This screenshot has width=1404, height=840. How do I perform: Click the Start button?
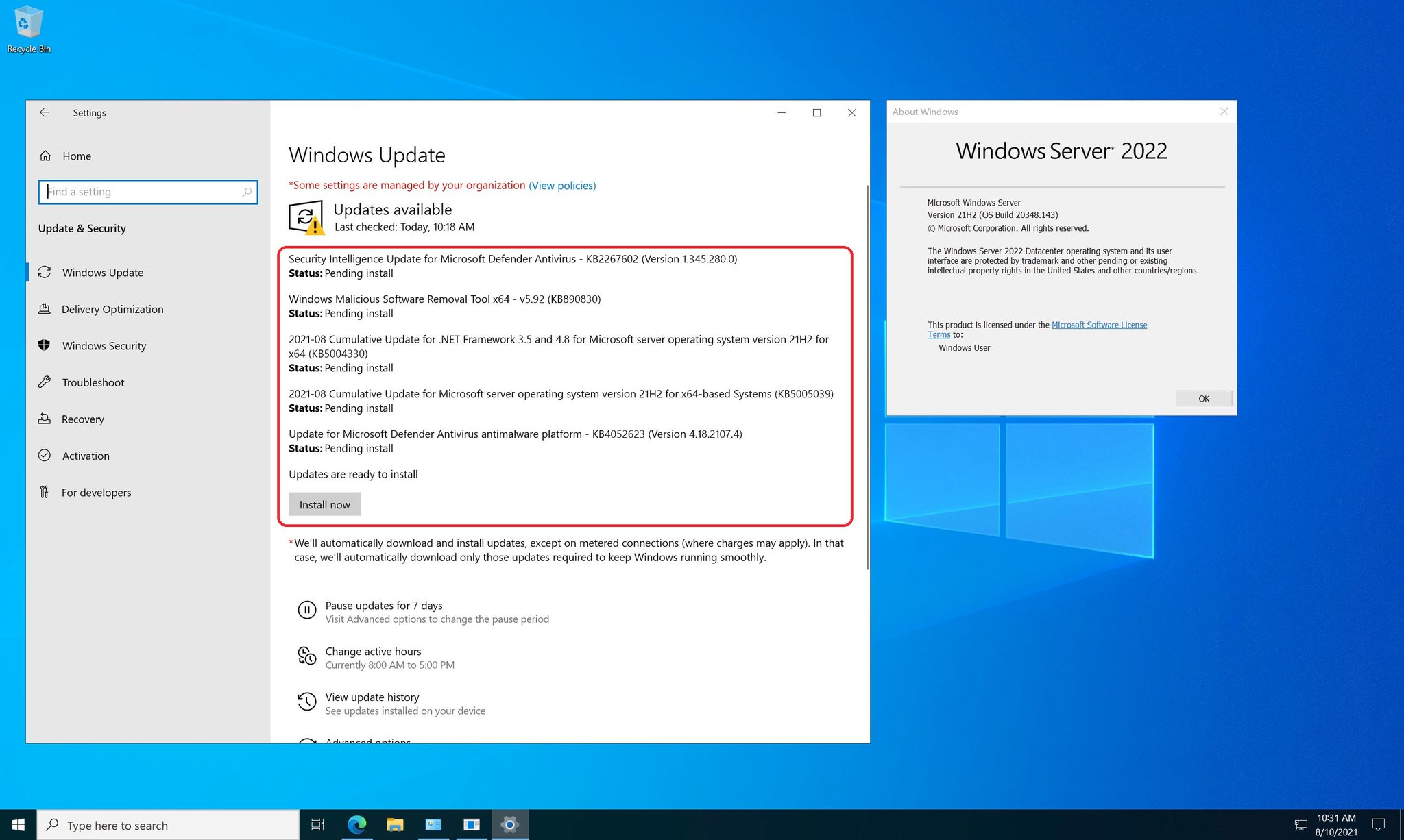click(x=16, y=825)
